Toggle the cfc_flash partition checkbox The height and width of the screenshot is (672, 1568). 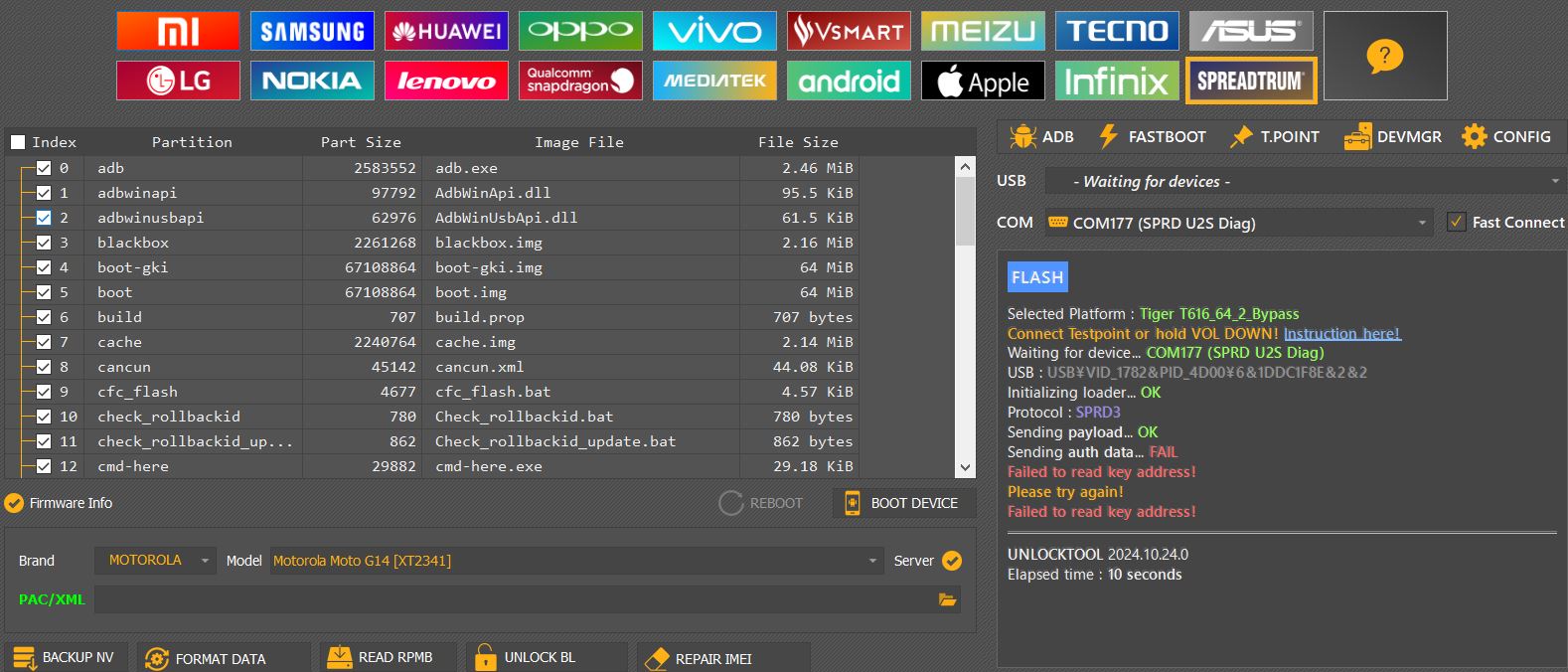44,392
